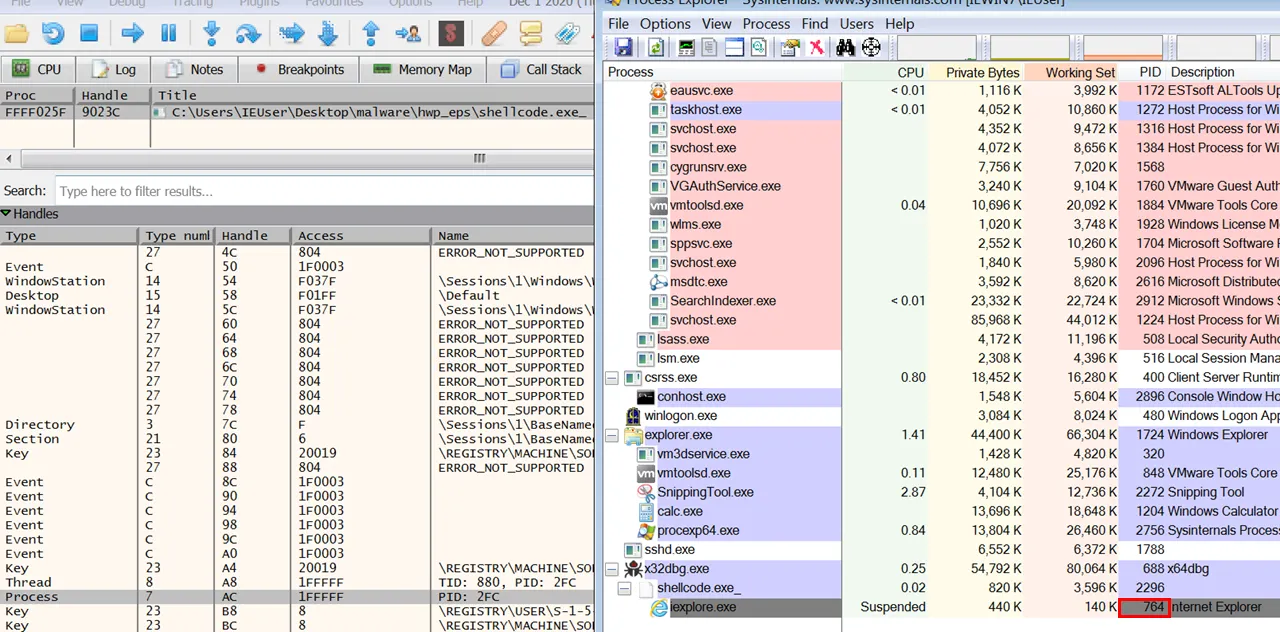Switch to the Memory Map tab
The width and height of the screenshot is (1280, 632).
click(422, 70)
